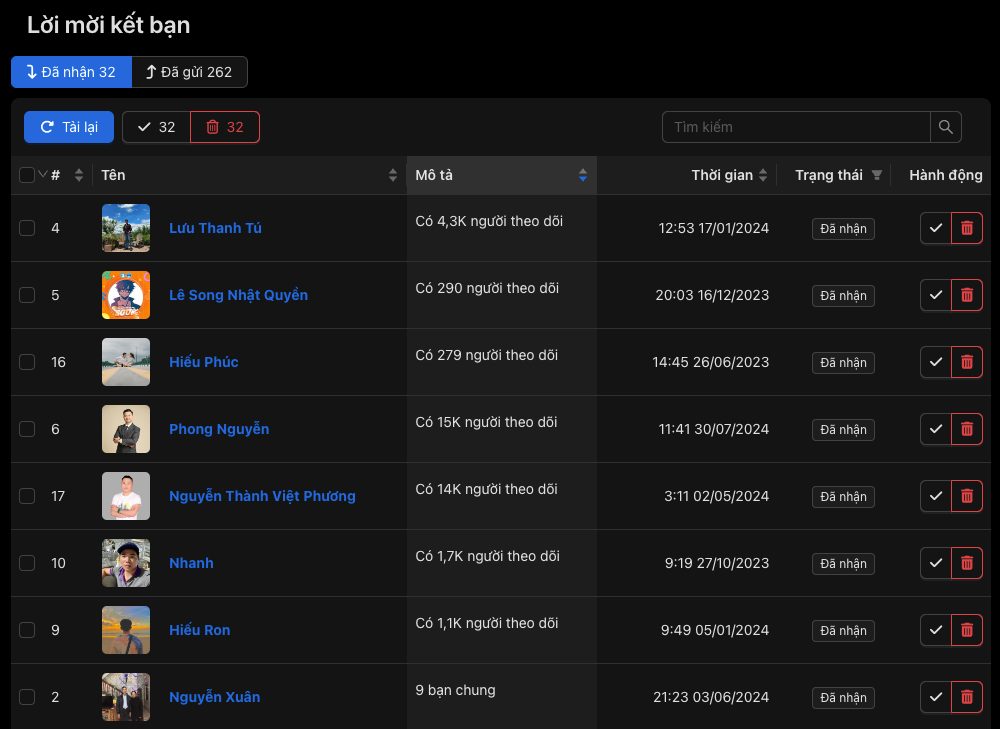Sort requests by Tên column
Image resolution: width=1000 pixels, height=729 pixels.
pyautogui.click(x=393, y=175)
